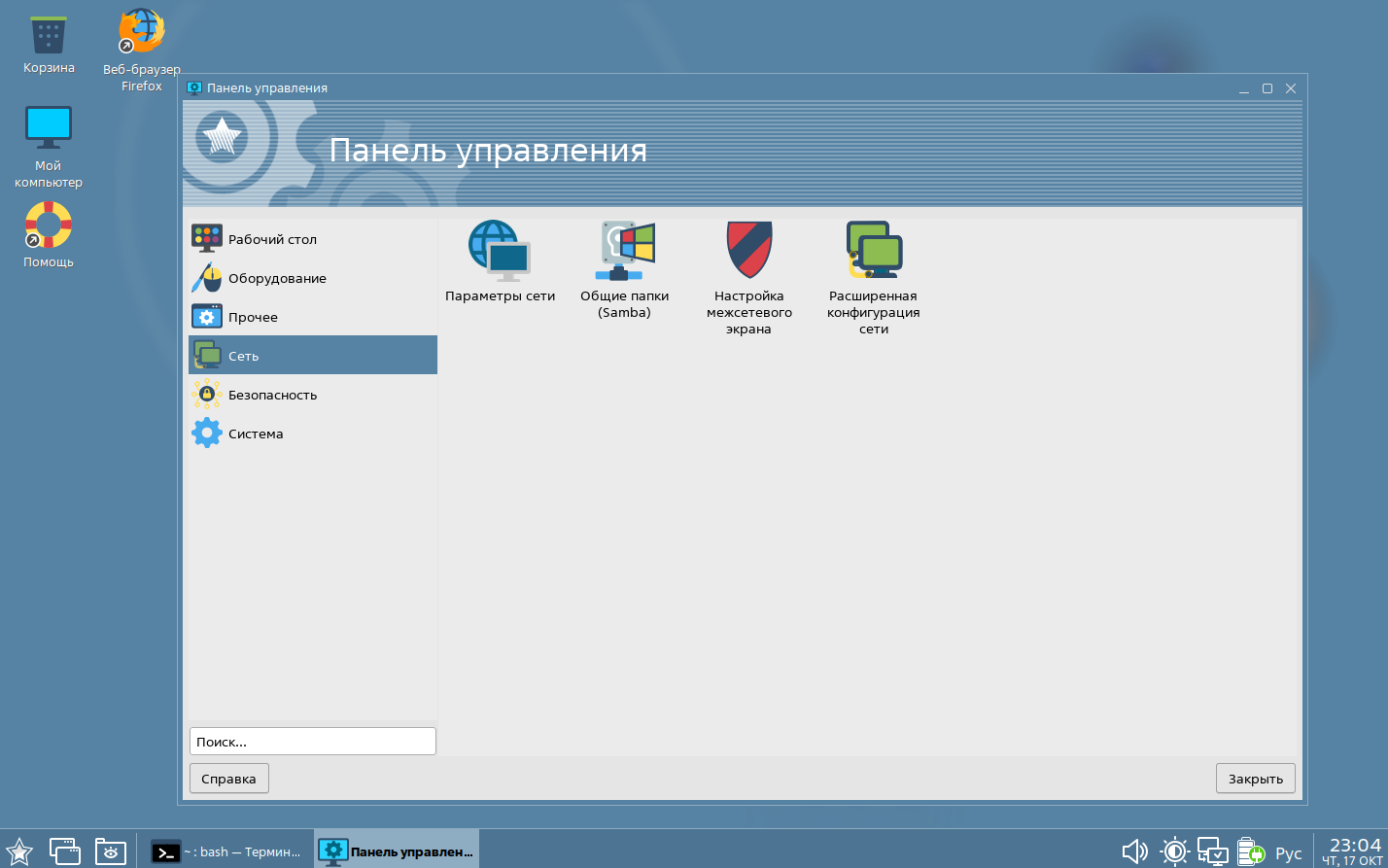Image resolution: width=1388 pixels, height=868 pixels.
Task: Click the Поиск search field
Action: (312, 742)
